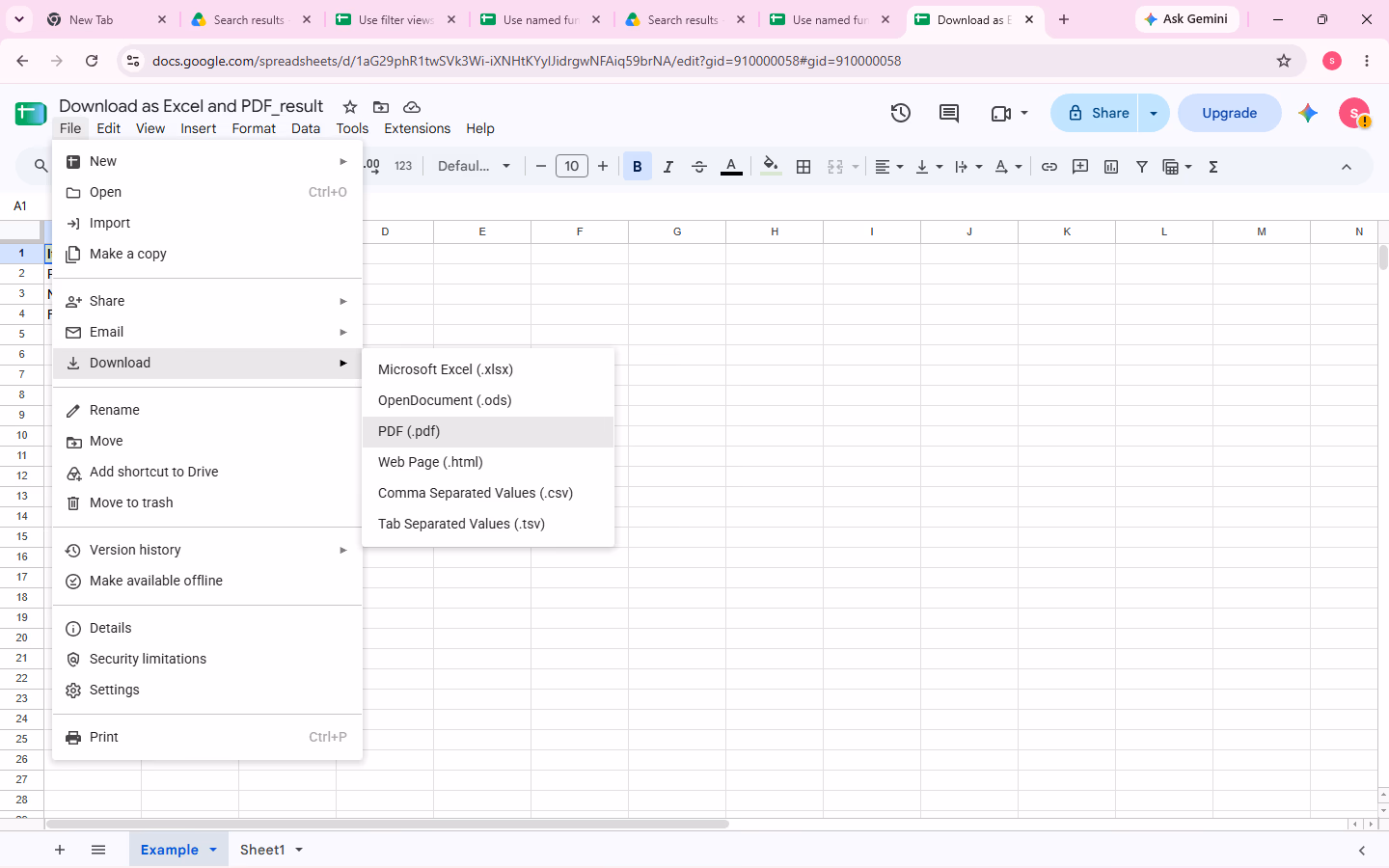Expand Share options dropdown arrow
The height and width of the screenshot is (868, 1389).
click(x=1154, y=113)
